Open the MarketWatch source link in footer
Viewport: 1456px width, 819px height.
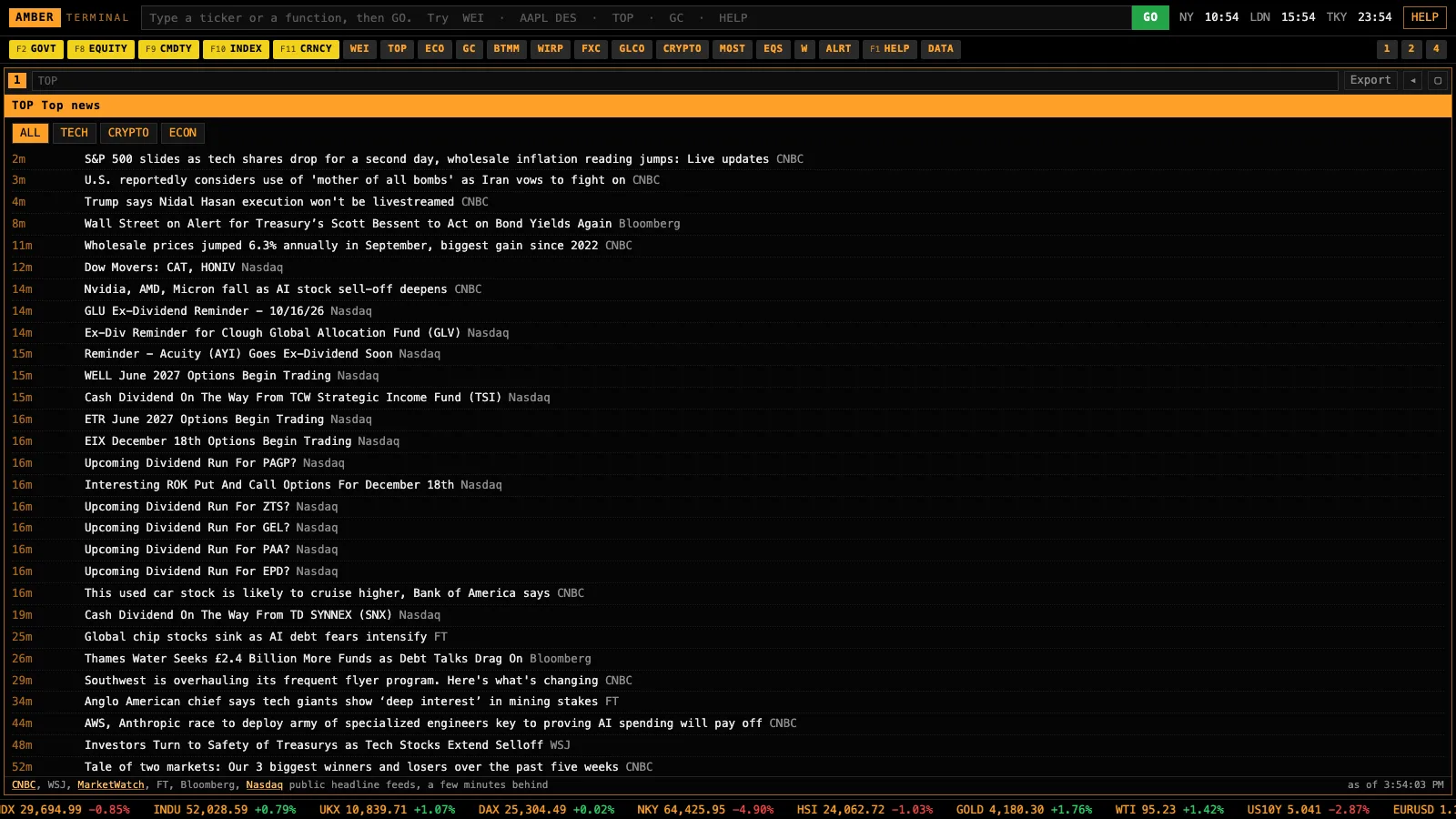pyautogui.click(x=111, y=785)
